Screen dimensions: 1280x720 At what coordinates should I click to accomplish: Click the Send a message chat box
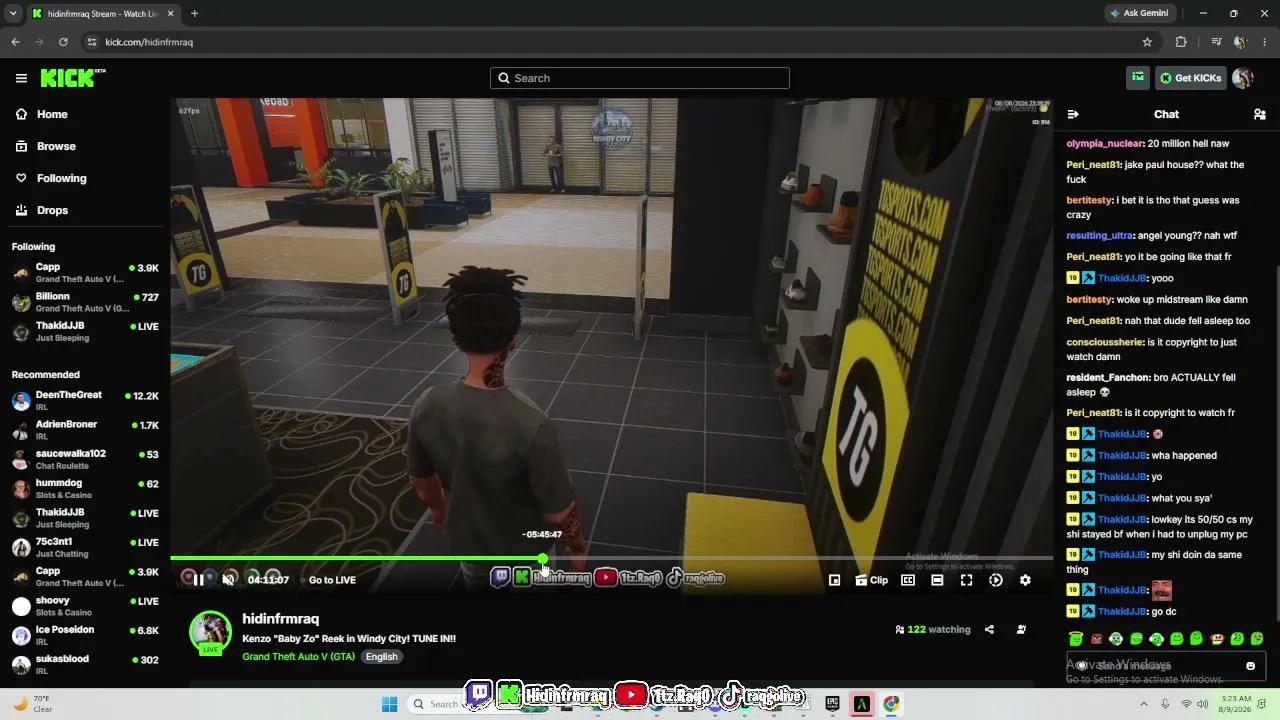(x=1166, y=666)
